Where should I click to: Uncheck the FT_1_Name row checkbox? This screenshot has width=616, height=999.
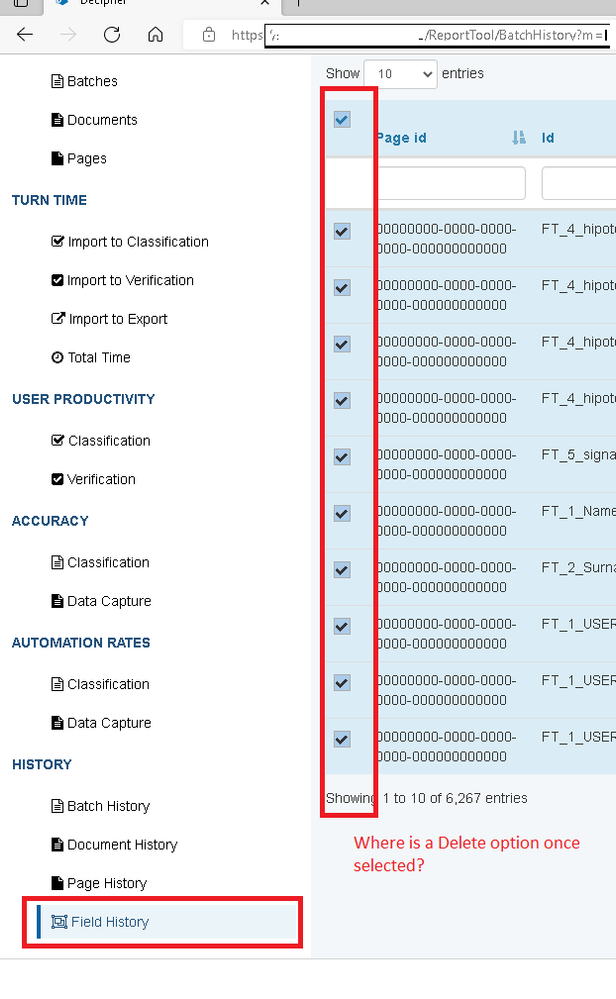[342, 514]
